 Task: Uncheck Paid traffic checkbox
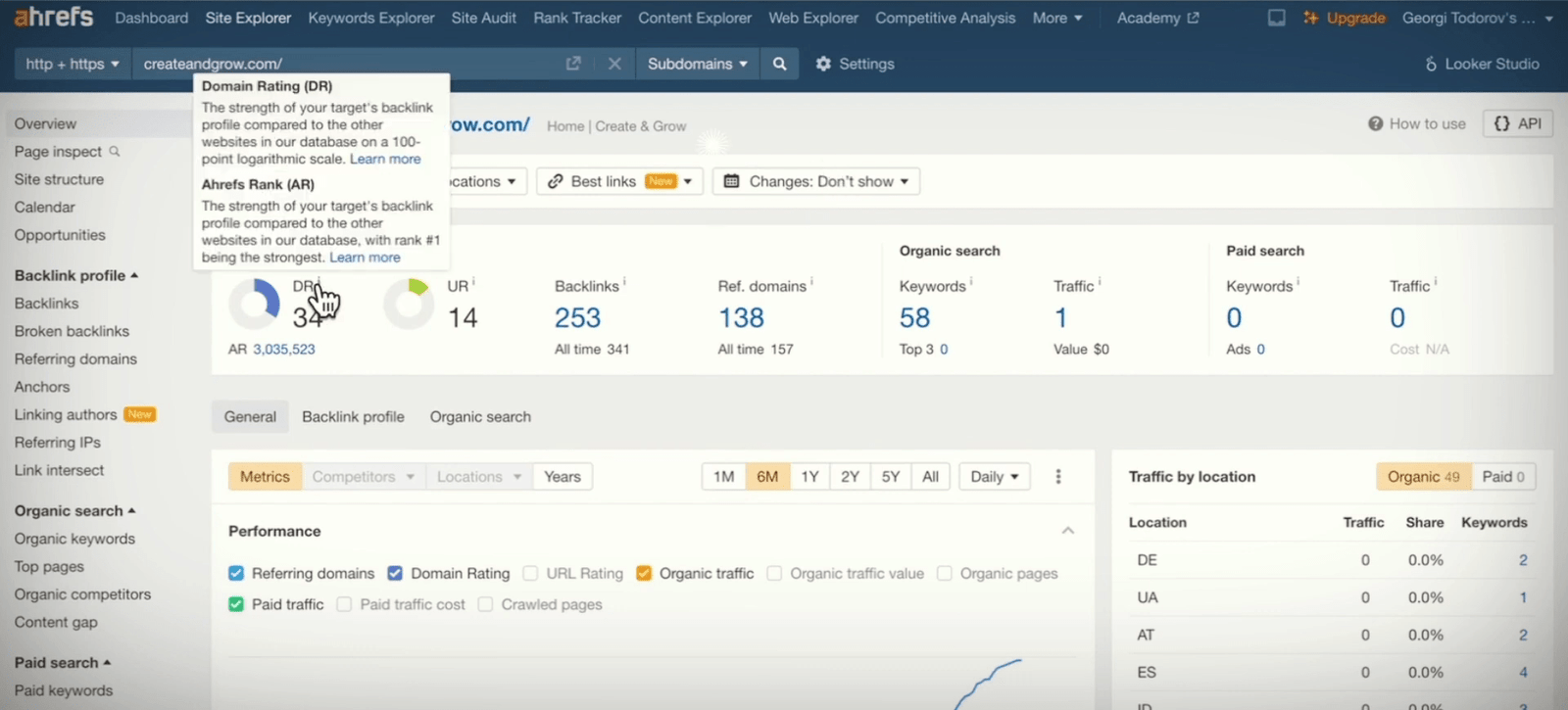(x=236, y=604)
